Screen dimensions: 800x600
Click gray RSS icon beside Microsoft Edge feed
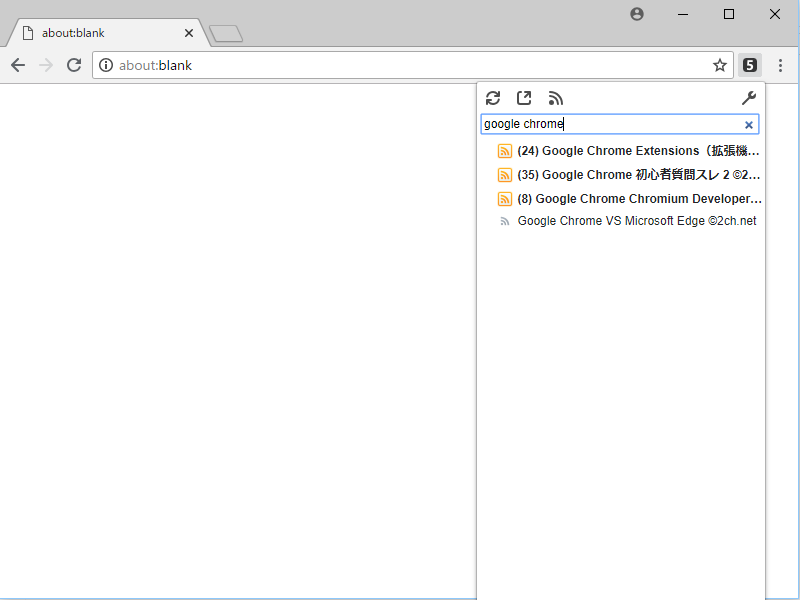[x=505, y=221]
